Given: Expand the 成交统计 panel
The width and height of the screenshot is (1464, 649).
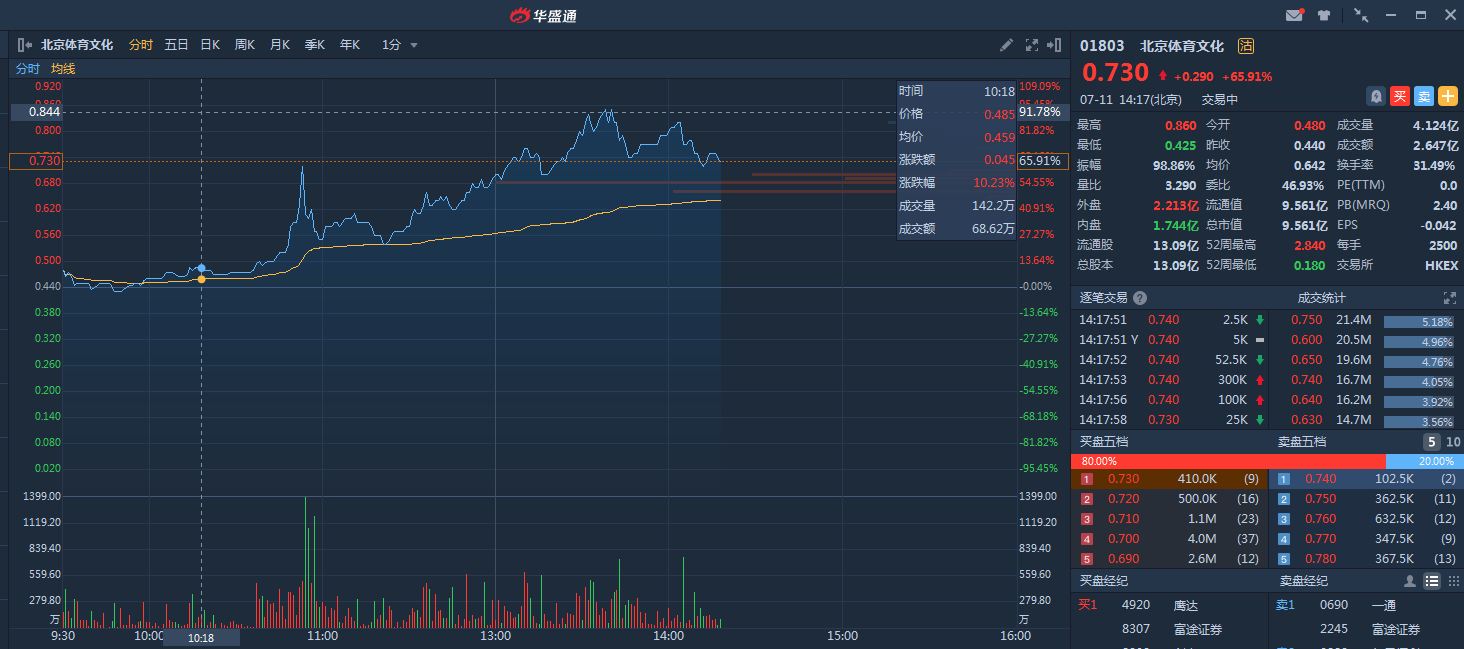Looking at the screenshot, I should pos(1449,298).
